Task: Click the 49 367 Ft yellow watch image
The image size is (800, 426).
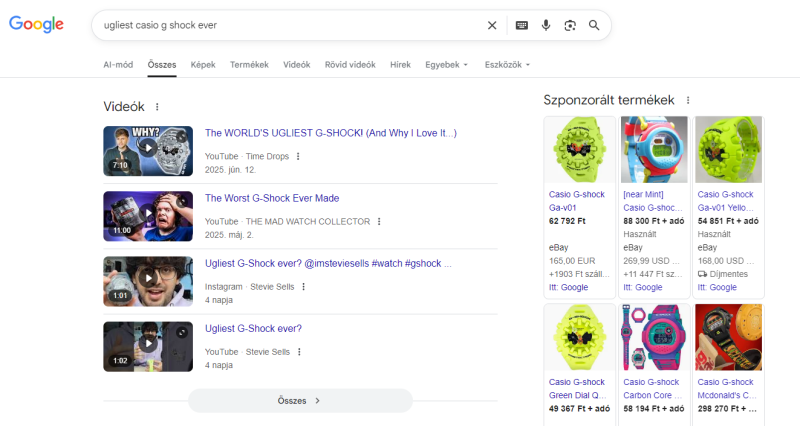Action: point(580,337)
